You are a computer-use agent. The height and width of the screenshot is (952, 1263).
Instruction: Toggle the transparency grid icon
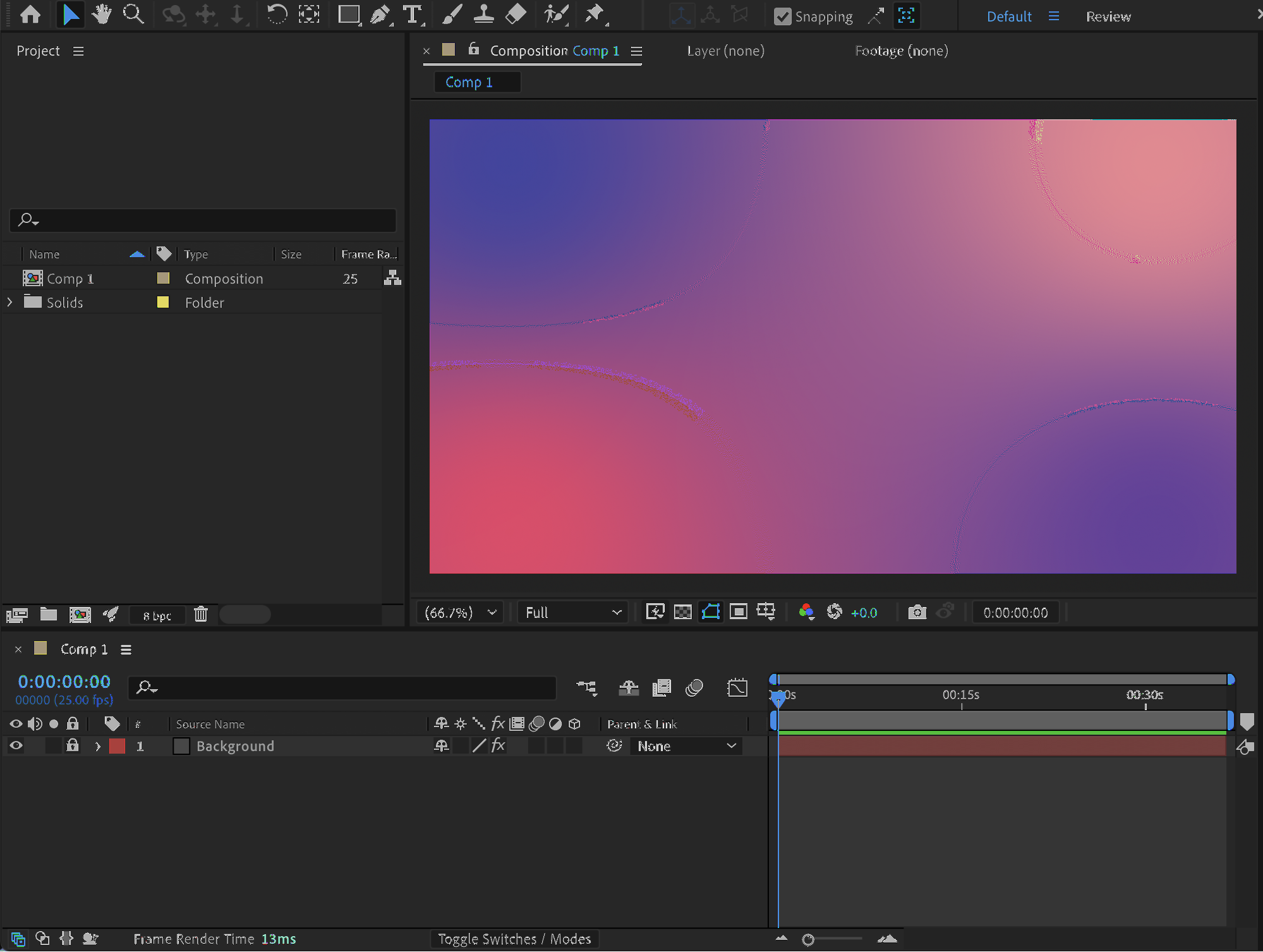682,612
